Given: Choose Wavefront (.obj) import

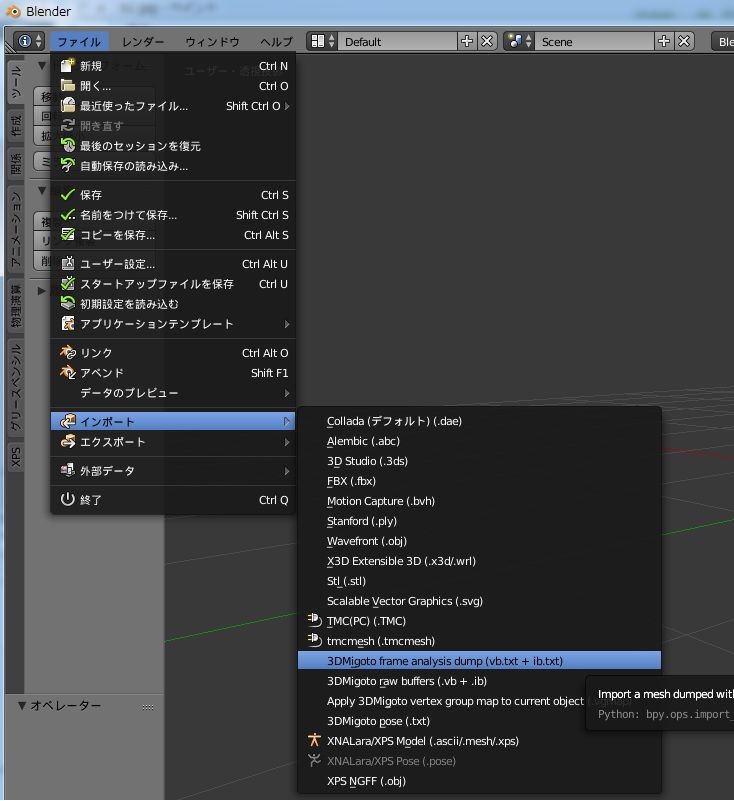Looking at the screenshot, I should (x=479, y=541).
